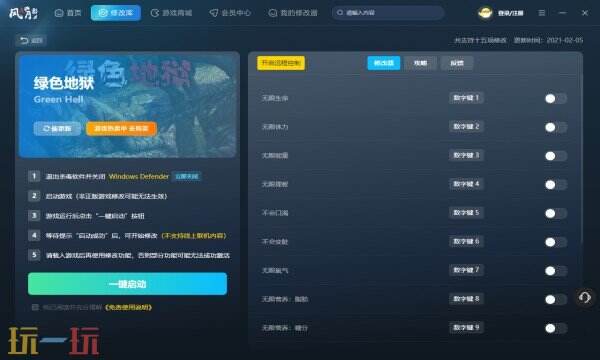Image resolution: width=600 pixels, height=360 pixels.
Task: Check the agreement checkbox below launch button
Action: (35, 307)
